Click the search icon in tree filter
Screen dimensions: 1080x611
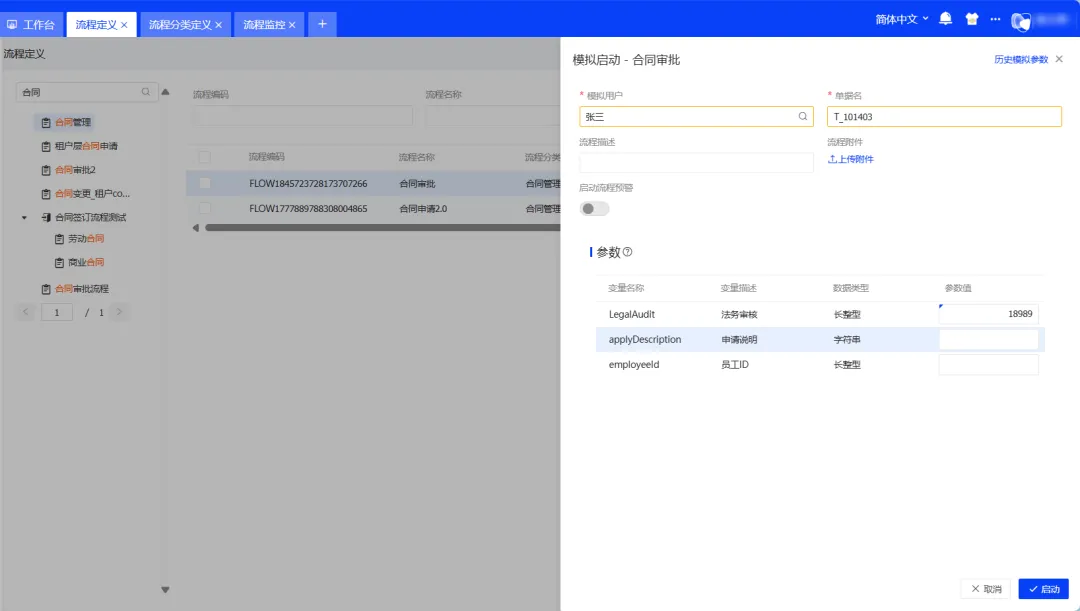point(145,92)
